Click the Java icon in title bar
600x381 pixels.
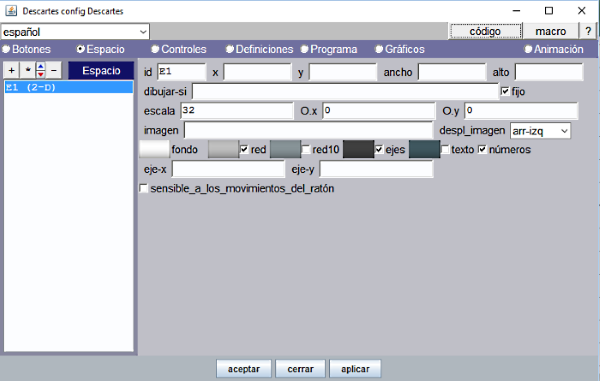click(11, 11)
